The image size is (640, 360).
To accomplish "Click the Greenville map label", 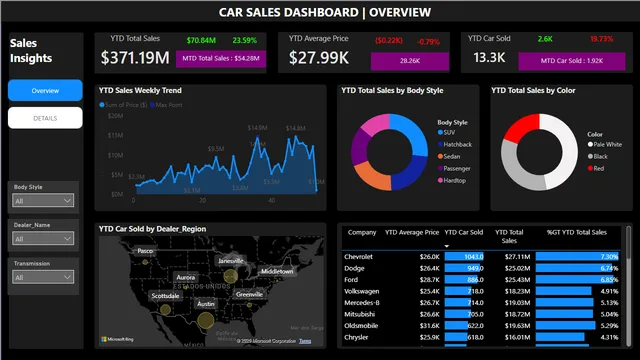I will pos(249,294).
